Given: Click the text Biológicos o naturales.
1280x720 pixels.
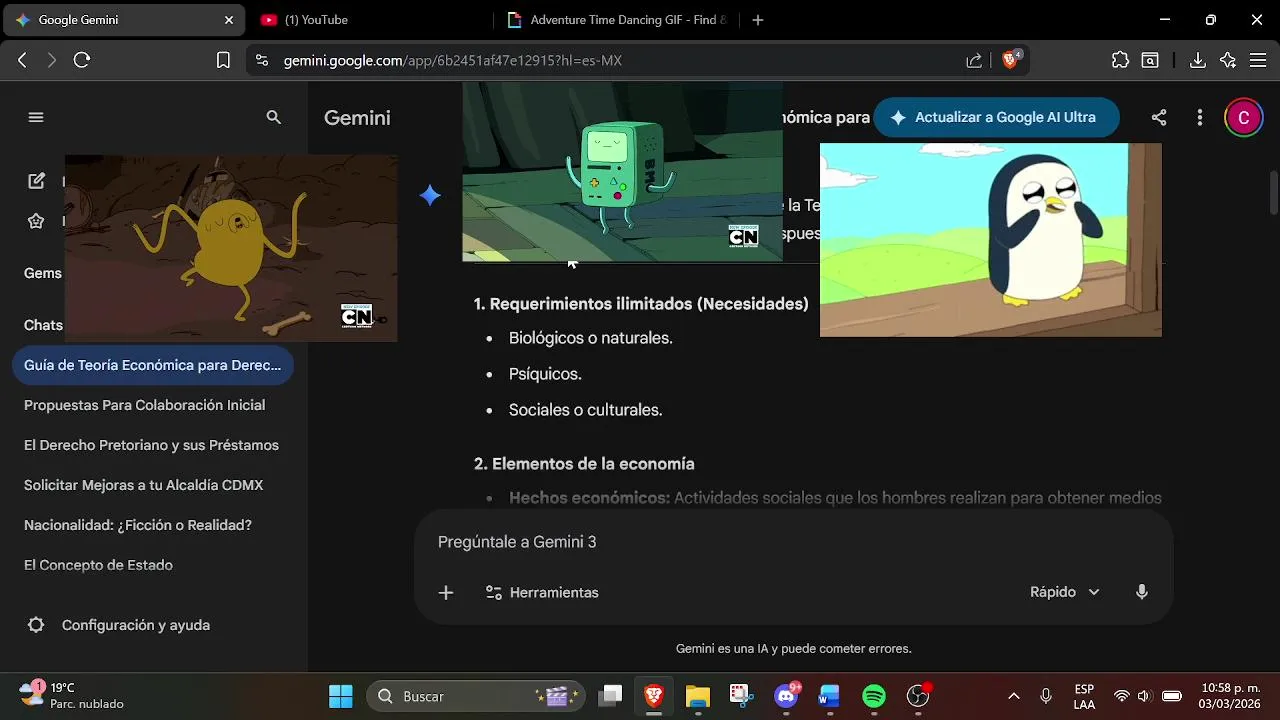Looking at the screenshot, I should point(590,338).
